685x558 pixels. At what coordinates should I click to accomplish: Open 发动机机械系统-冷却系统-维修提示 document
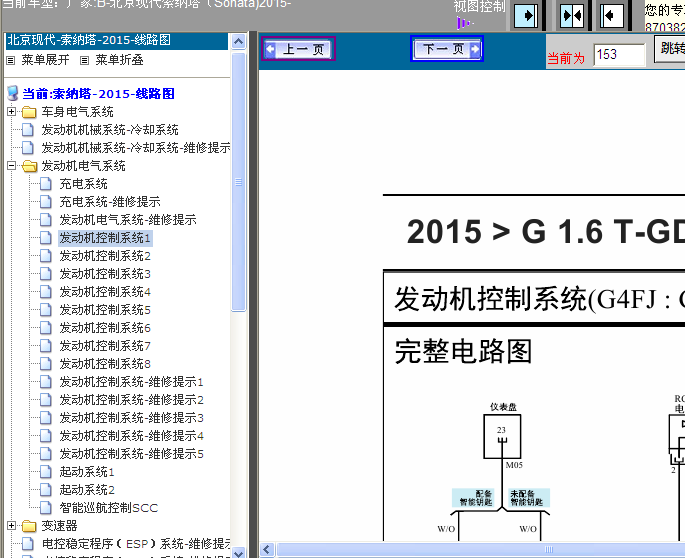click(136, 148)
